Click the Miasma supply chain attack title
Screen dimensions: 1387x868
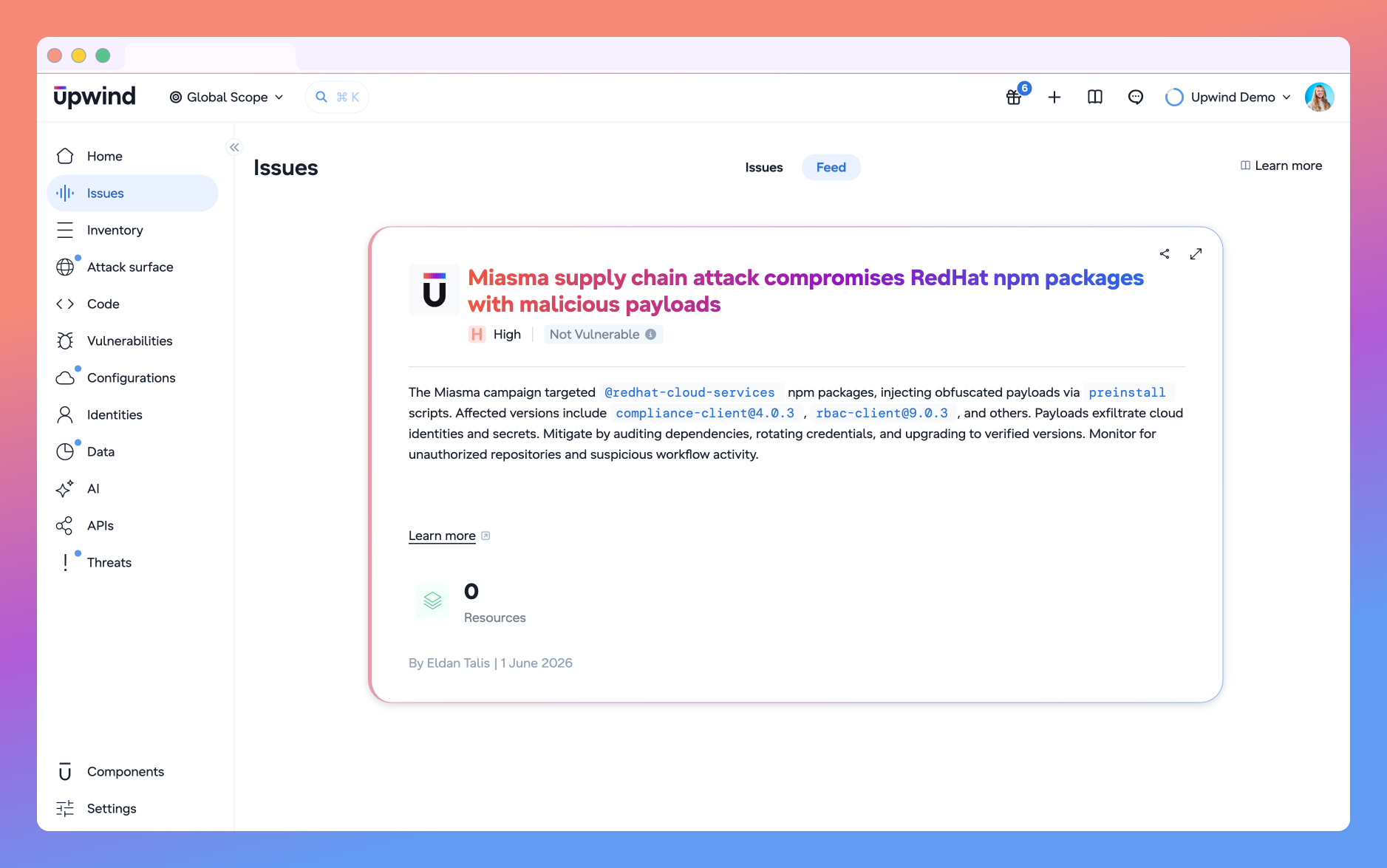click(805, 291)
